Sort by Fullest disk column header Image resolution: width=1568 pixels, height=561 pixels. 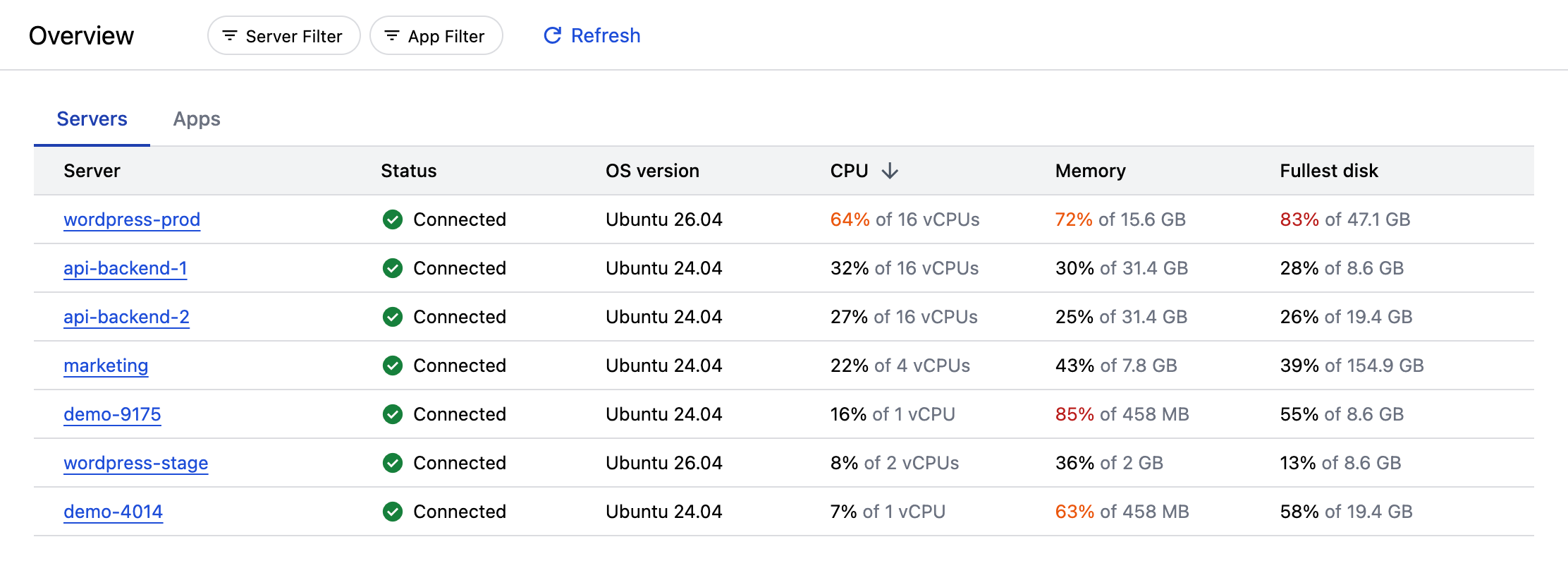click(x=1328, y=171)
